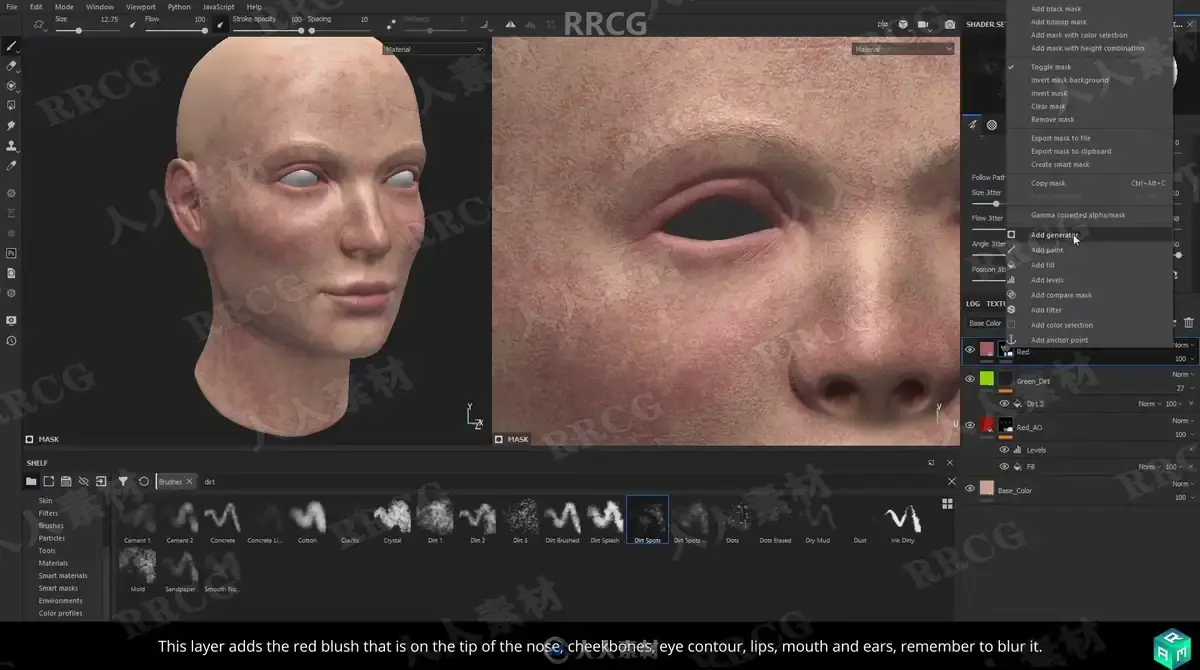Select the Dirt Spots brush thumbnail
The width and height of the screenshot is (1200, 670).
click(647, 520)
